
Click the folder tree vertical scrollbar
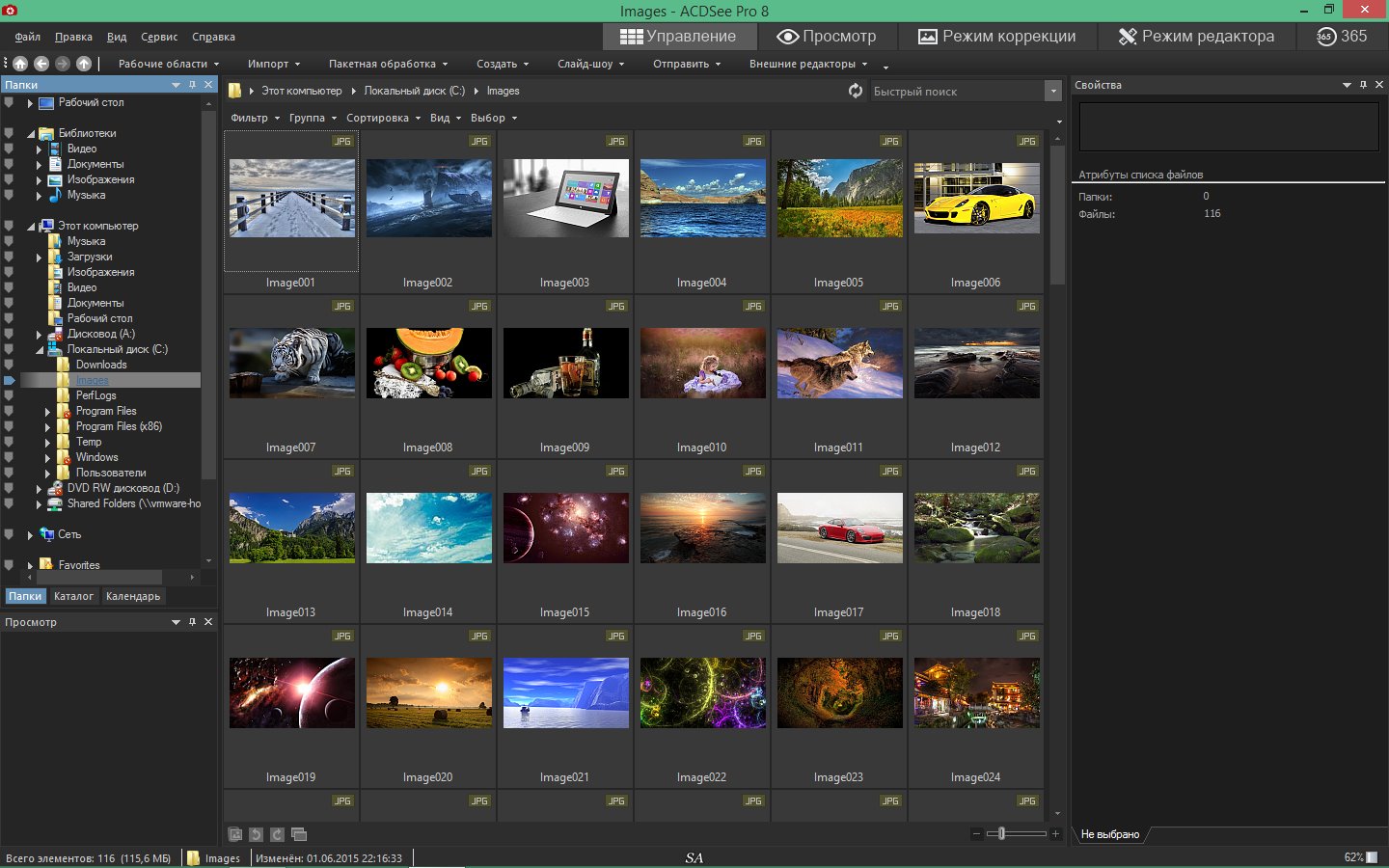coord(208,294)
